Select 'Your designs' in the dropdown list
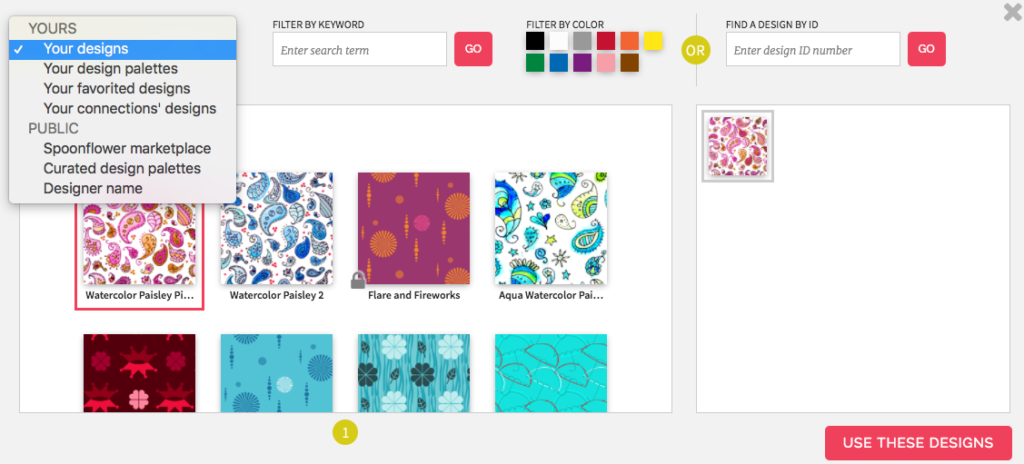The height and width of the screenshot is (464, 1024). click(x=123, y=49)
